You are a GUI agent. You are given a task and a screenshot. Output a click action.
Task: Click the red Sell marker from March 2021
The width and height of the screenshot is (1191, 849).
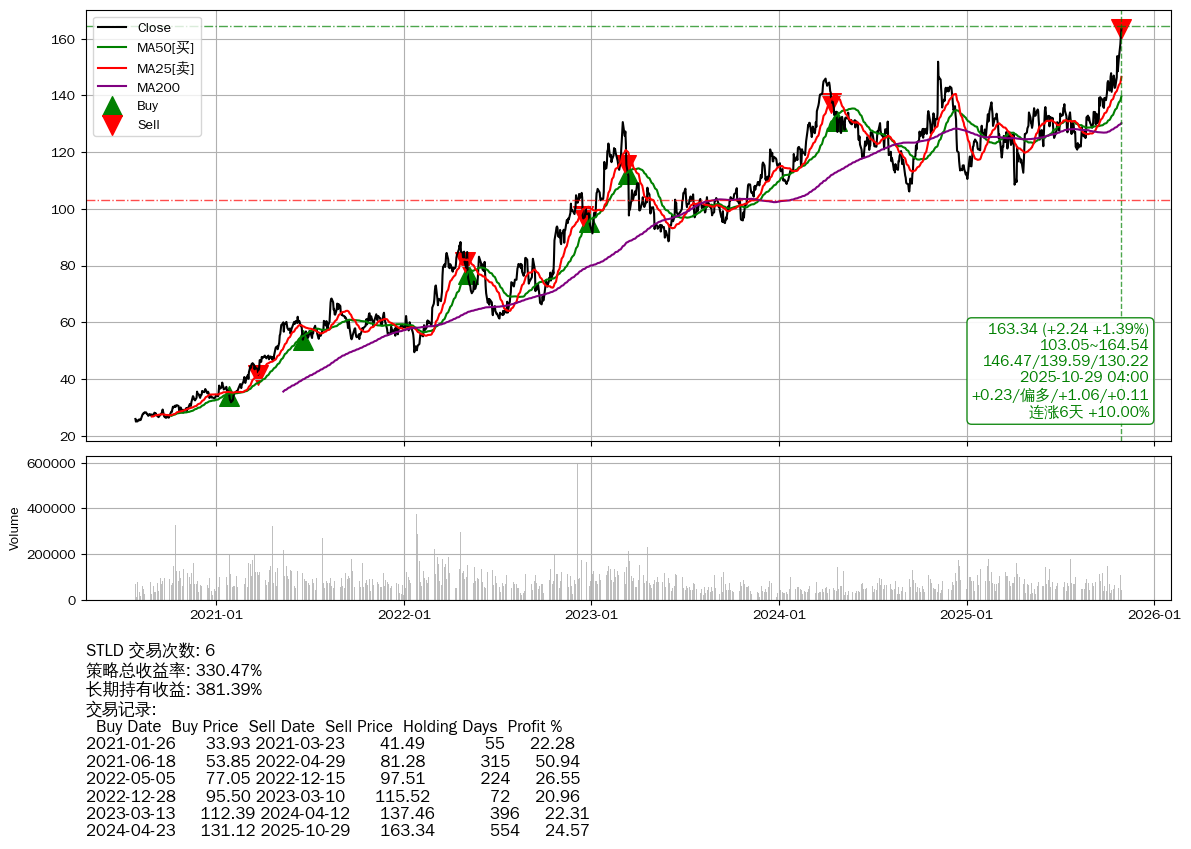click(258, 374)
